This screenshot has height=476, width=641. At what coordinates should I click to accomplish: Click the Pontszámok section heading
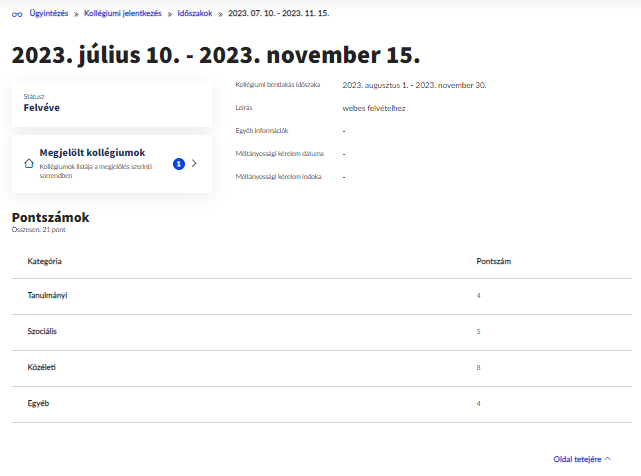(50, 216)
